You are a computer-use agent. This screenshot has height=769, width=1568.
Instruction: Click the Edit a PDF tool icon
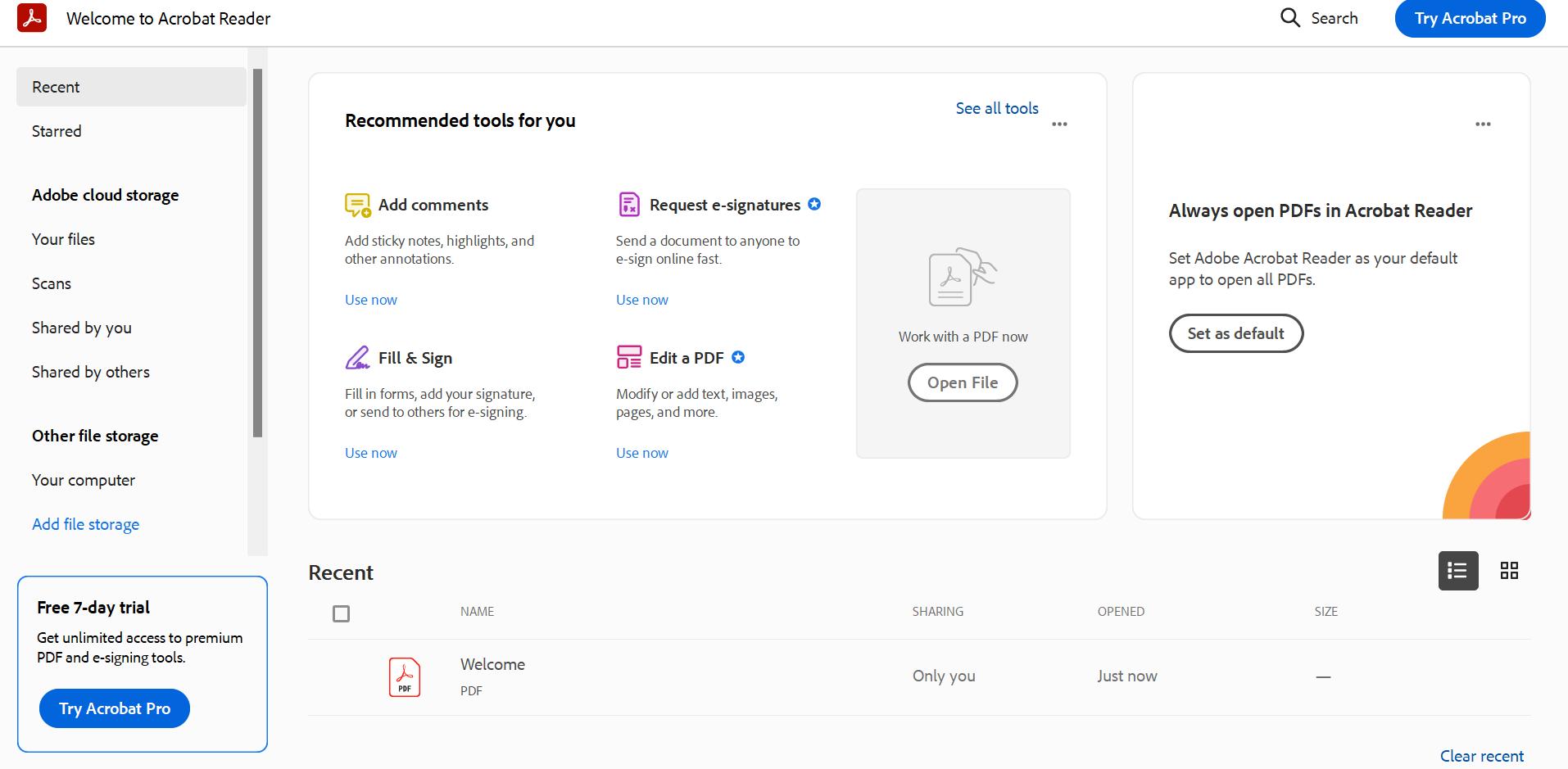tap(628, 357)
